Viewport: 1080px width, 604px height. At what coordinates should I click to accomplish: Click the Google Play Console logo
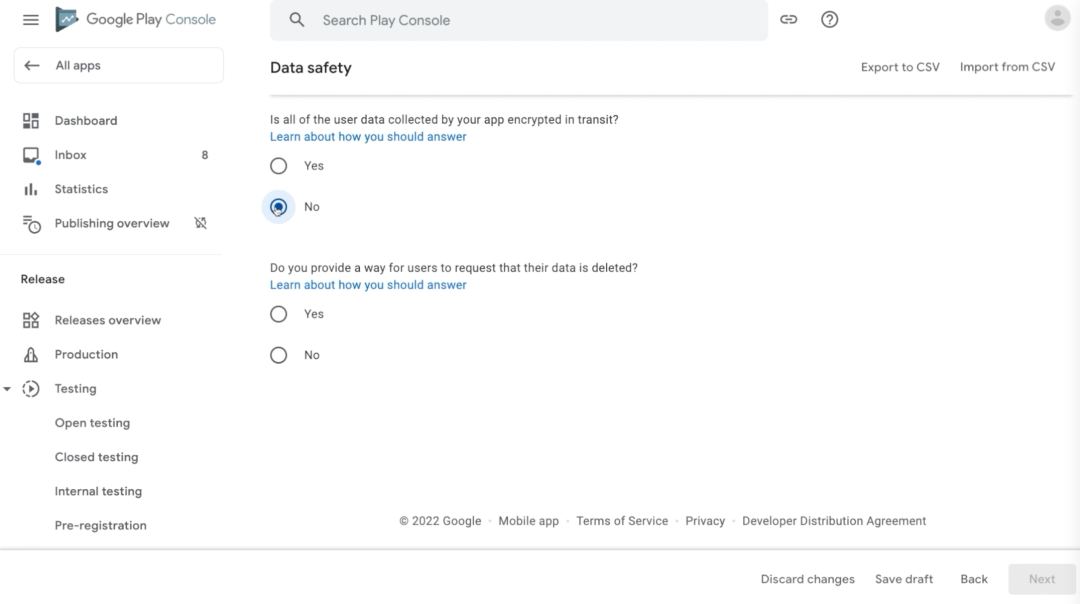click(136, 20)
